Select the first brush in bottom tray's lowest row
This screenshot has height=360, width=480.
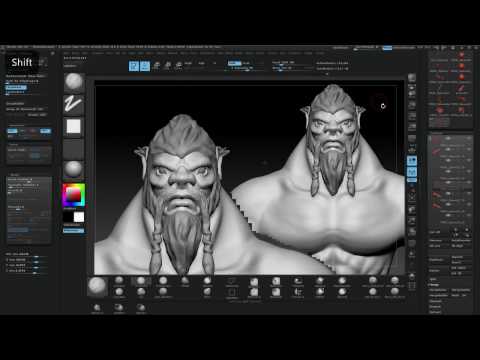[97, 308]
